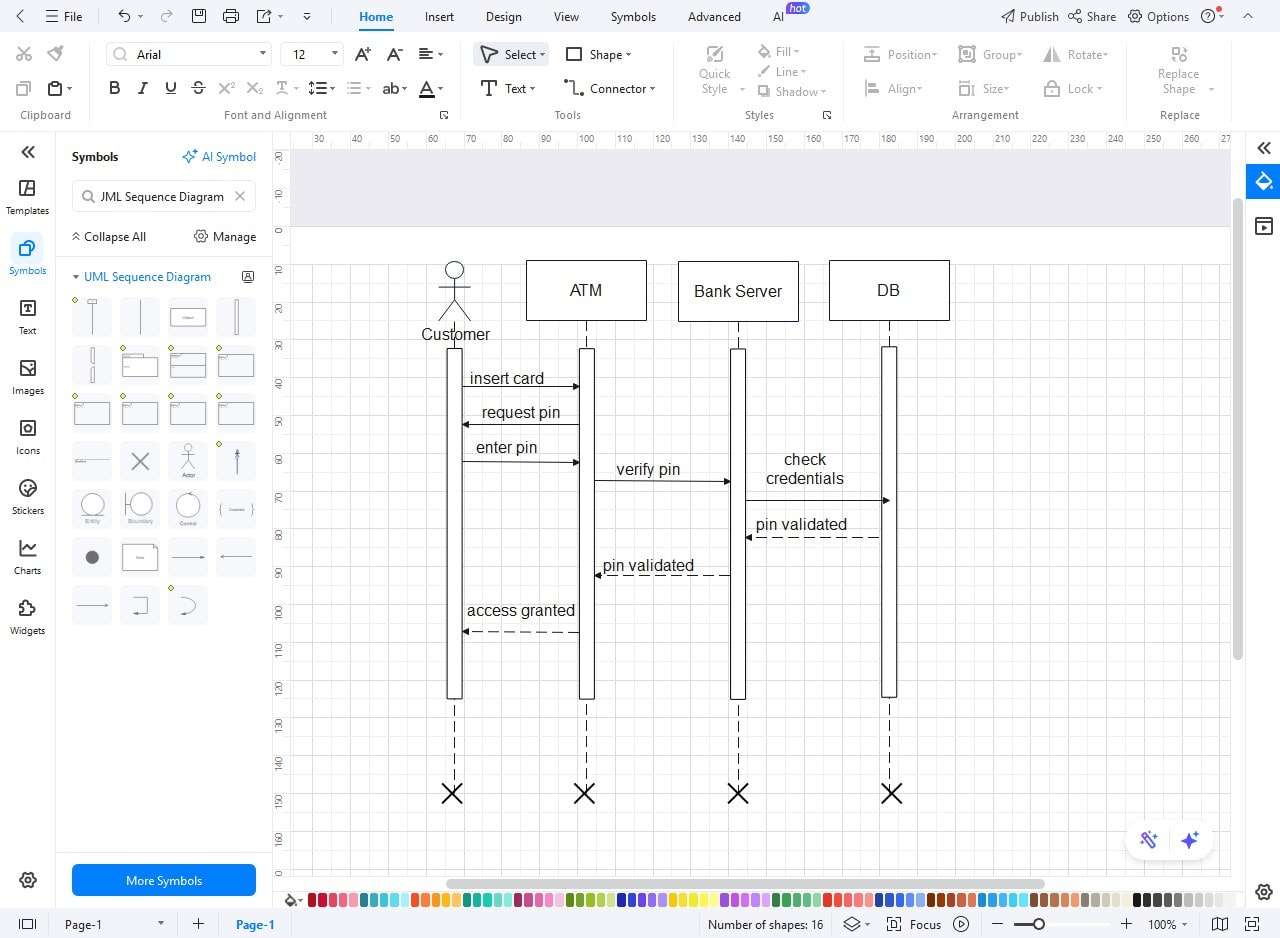Click the More Symbols button
1280x938 pixels.
pos(164,880)
